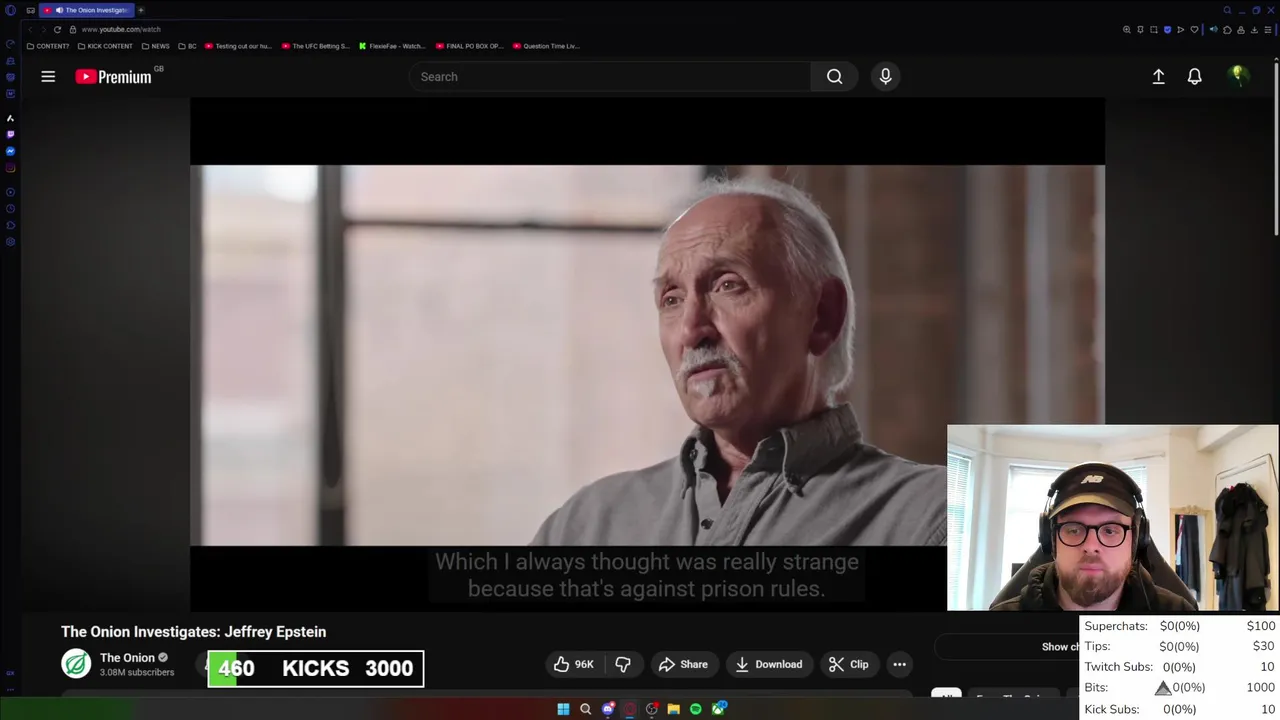Open the send flow arrow icon

point(1181,30)
